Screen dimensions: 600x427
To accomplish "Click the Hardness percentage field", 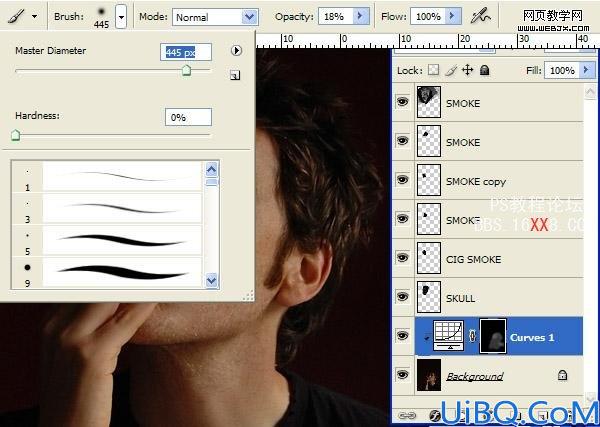I will (188, 117).
